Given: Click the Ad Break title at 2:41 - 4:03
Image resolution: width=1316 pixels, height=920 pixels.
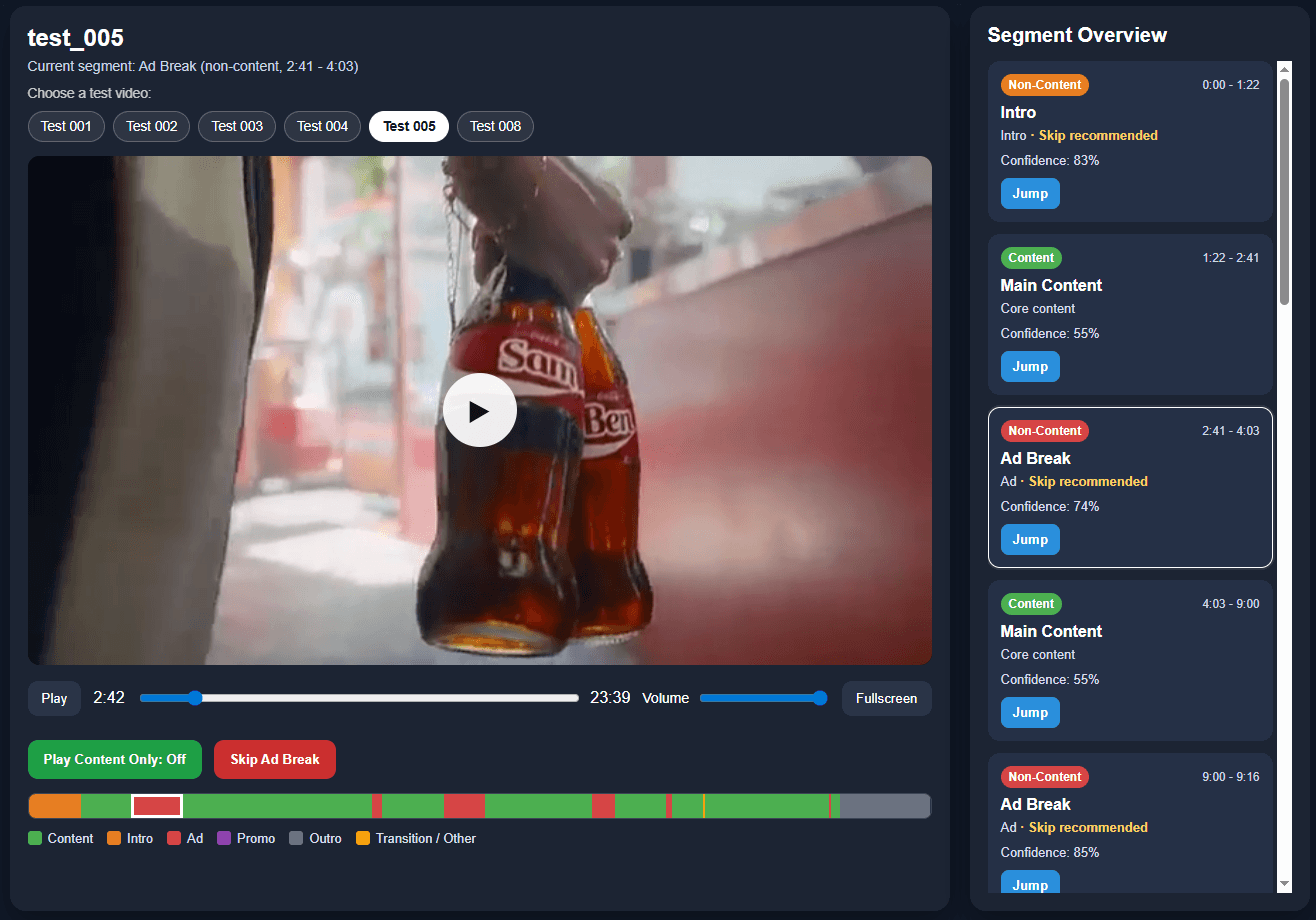Looking at the screenshot, I should (1036, 458).
